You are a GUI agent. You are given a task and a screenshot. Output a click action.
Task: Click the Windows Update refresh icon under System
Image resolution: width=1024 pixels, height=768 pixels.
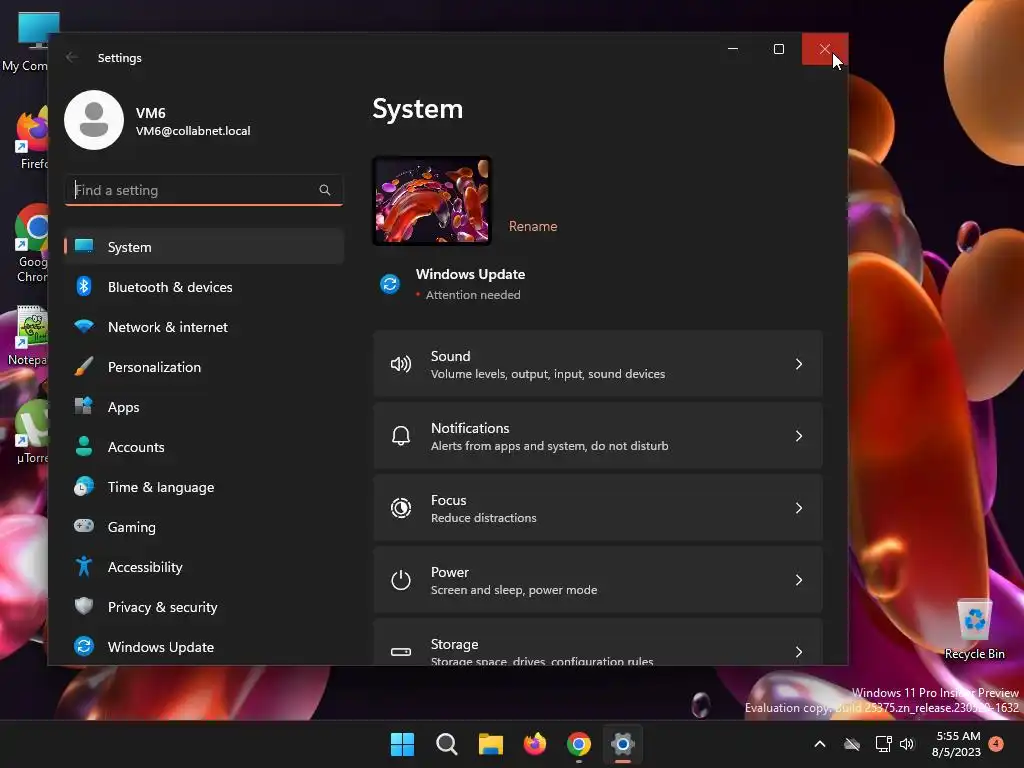[x=390, y=284]
